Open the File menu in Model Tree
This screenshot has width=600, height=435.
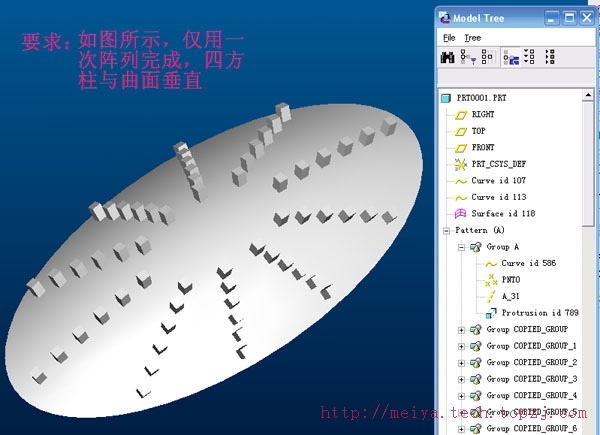coord(449,38)
